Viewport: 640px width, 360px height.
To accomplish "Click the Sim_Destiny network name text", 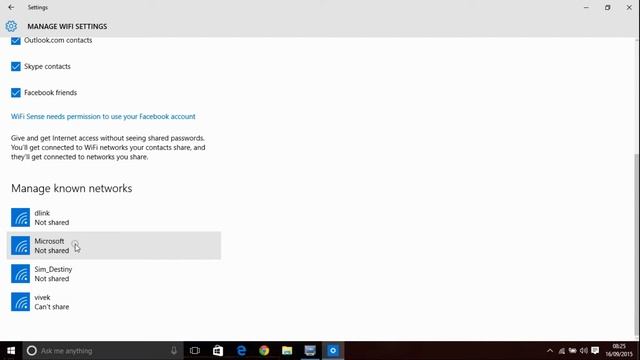I will click(53, 269).
